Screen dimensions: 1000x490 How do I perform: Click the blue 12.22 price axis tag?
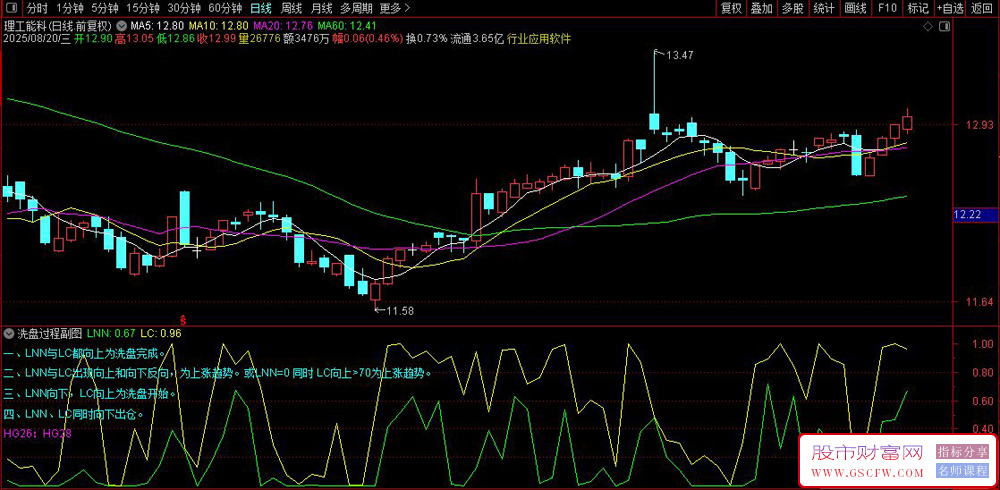[x=974, y=216]
